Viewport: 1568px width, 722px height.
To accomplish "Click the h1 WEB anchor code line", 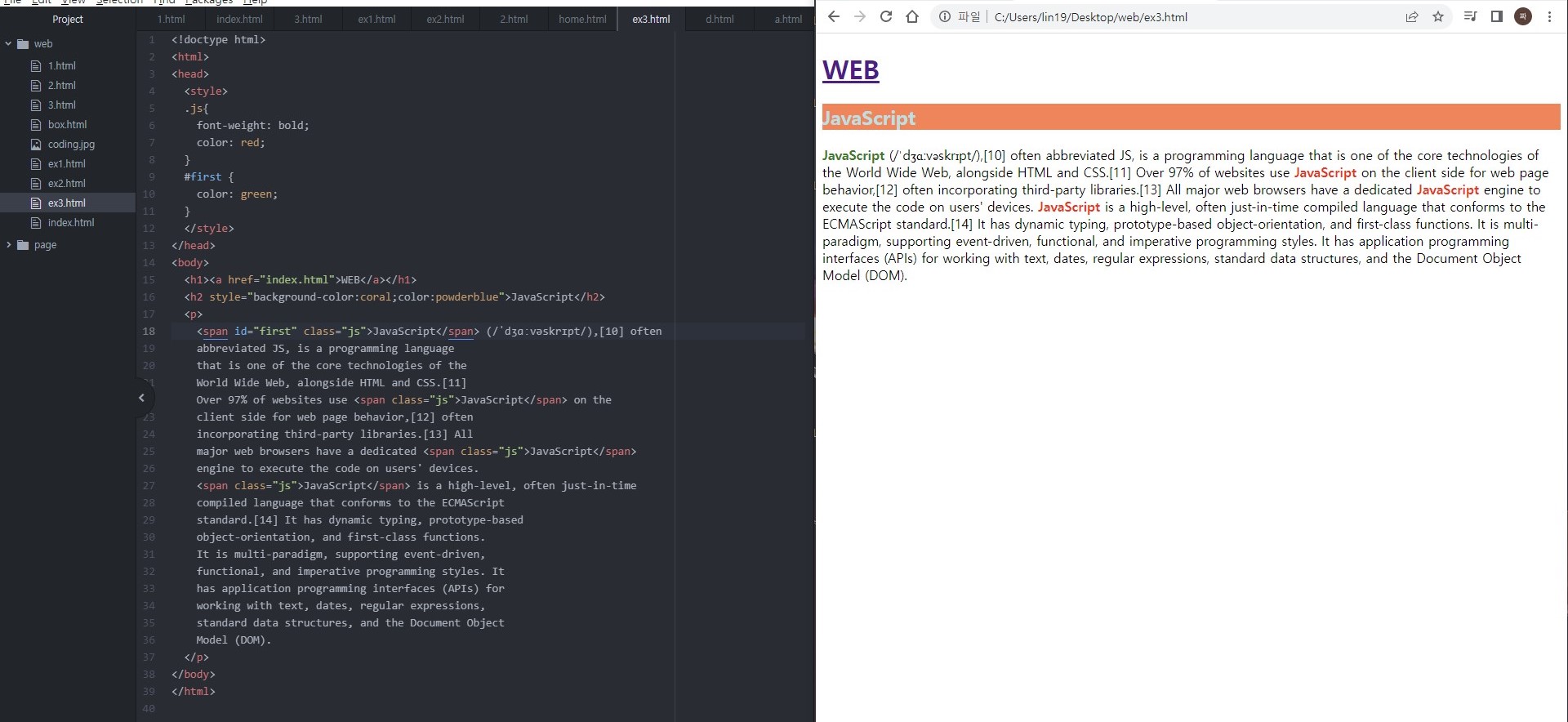I will point(300,279).
